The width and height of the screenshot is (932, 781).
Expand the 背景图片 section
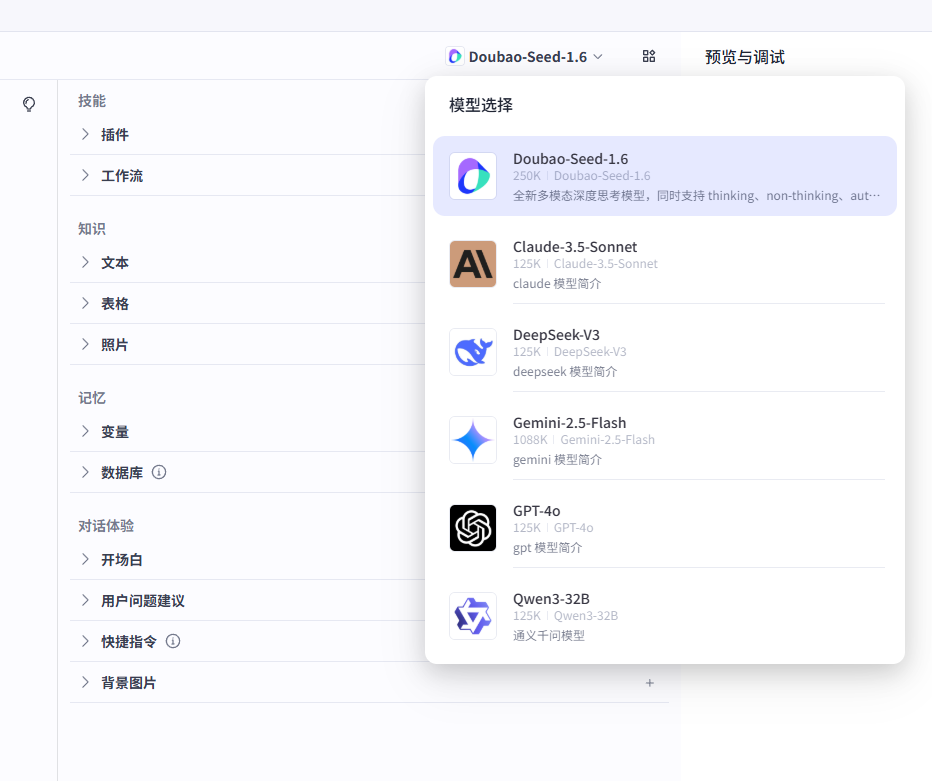(85, 682)
